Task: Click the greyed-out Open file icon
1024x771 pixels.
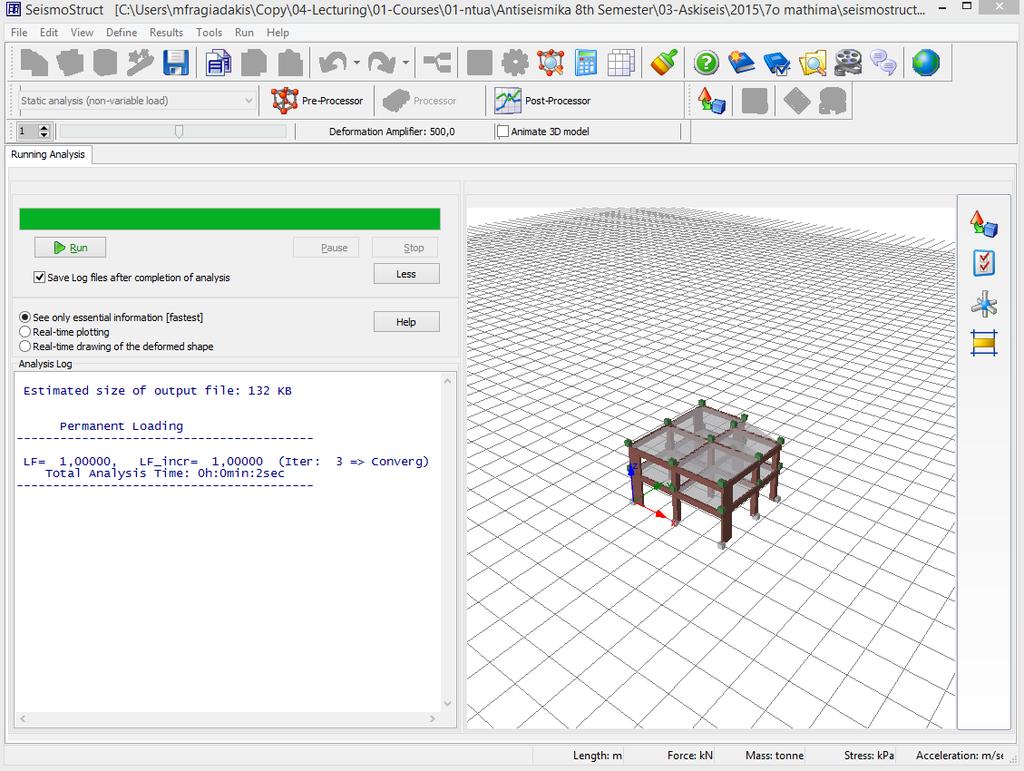Action: [x=70, y=63]
